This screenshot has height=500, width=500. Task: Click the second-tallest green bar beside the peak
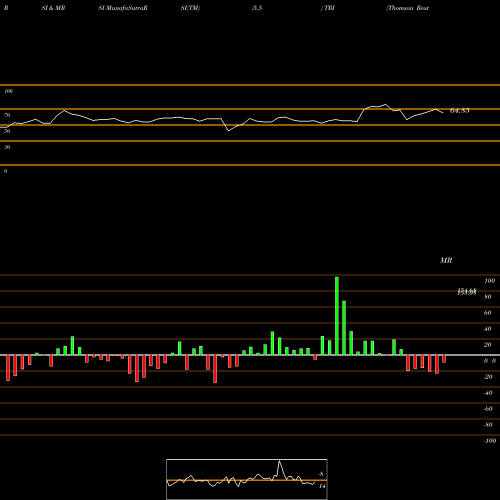click(344, 328)
